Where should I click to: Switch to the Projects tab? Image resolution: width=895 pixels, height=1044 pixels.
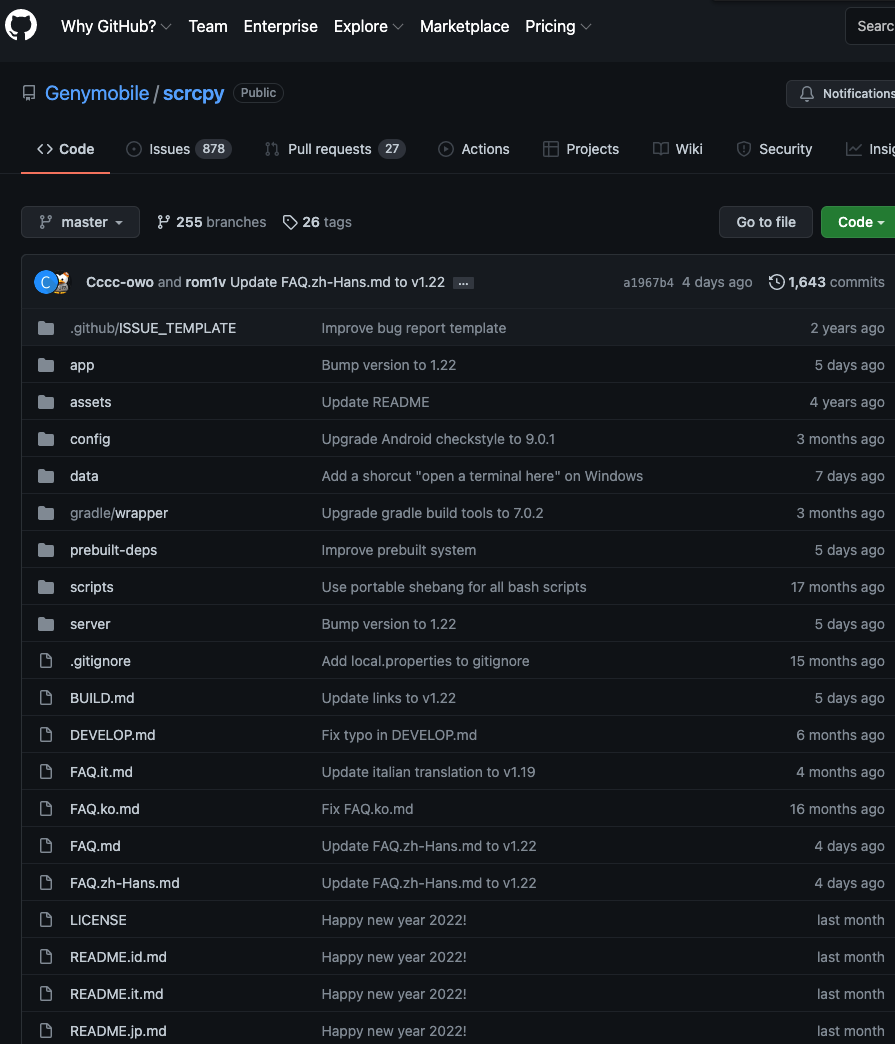tap(581, 149)
